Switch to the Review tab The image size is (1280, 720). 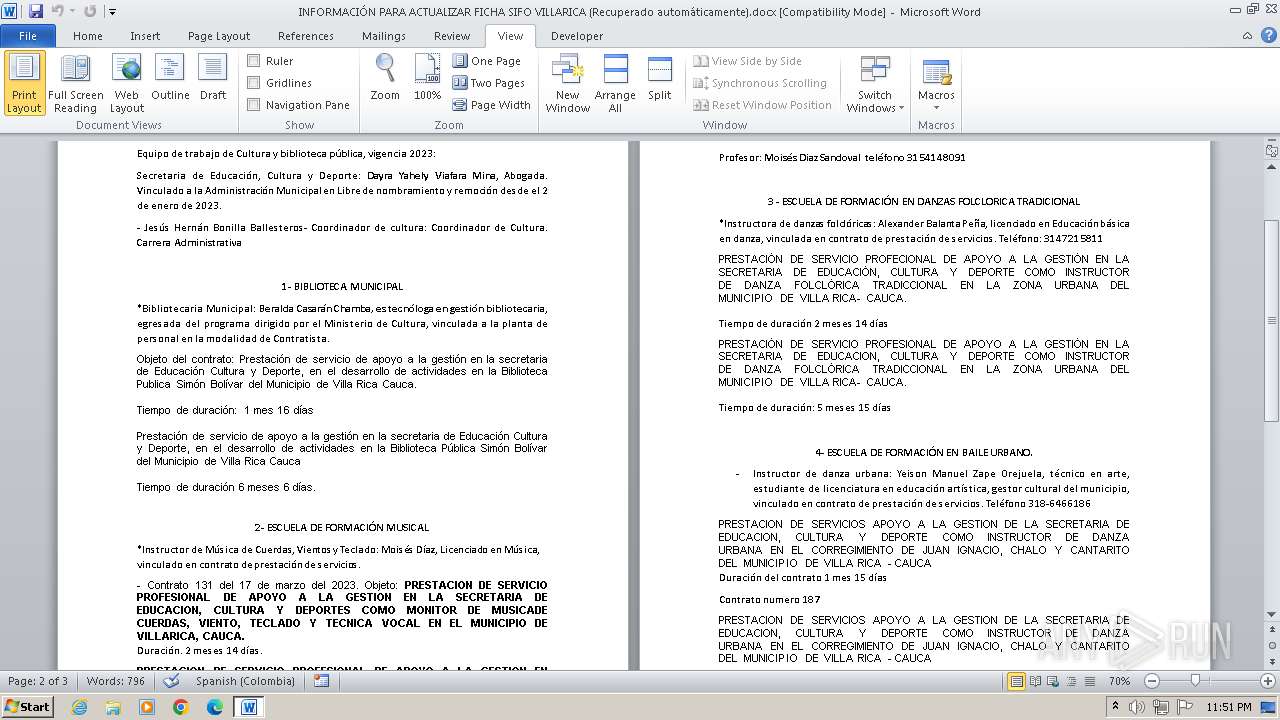click(x=452, y=36)
